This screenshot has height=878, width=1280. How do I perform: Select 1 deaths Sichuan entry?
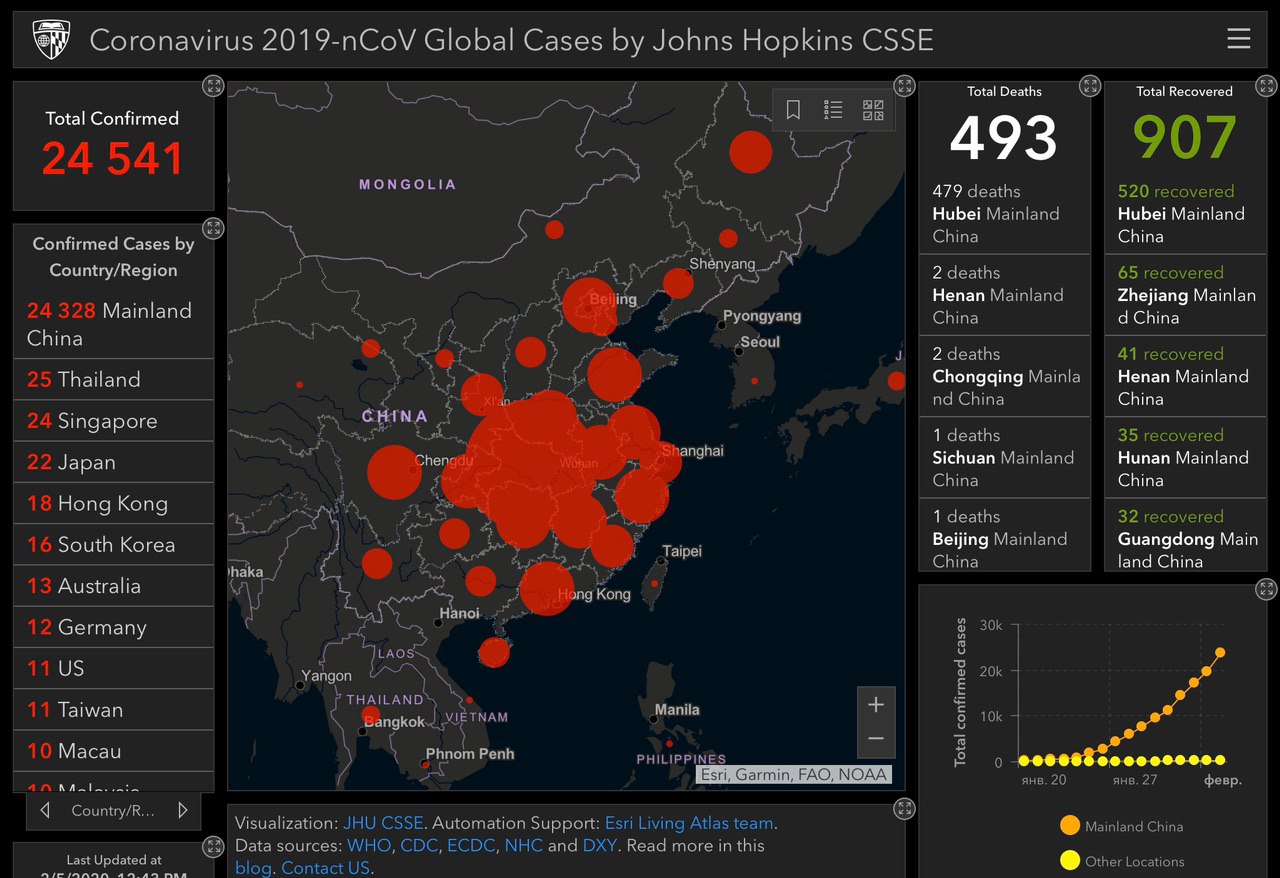coord(1004,457)
